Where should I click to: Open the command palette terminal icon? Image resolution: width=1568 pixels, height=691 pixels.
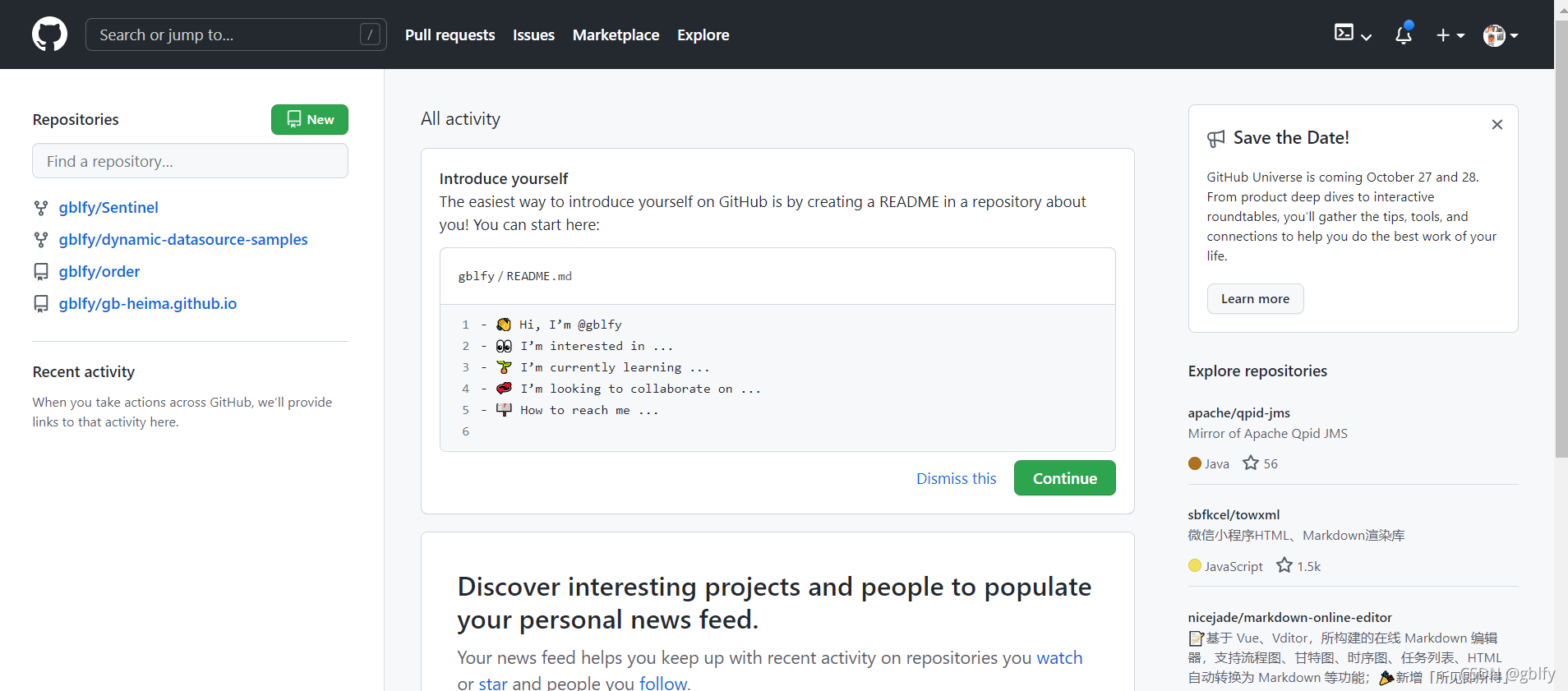pos(1344,33)
